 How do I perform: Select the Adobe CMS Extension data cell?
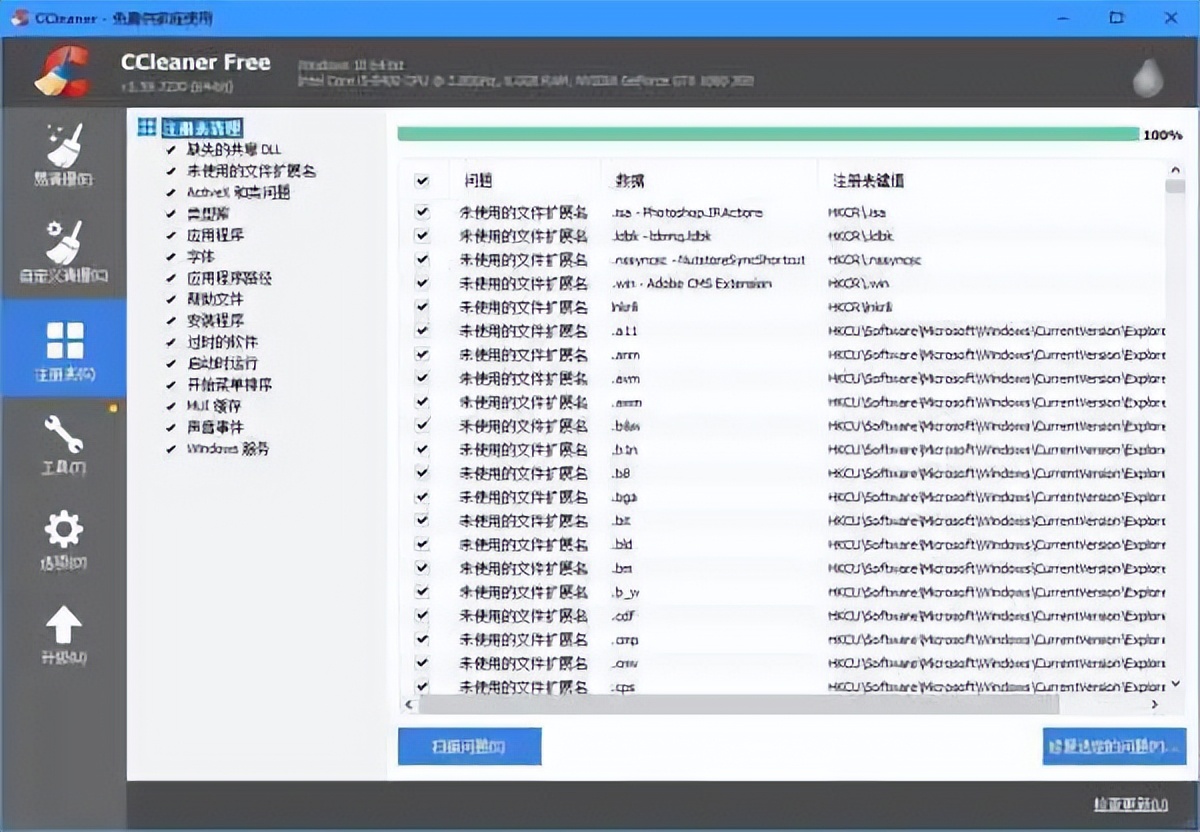click(691, 283)
